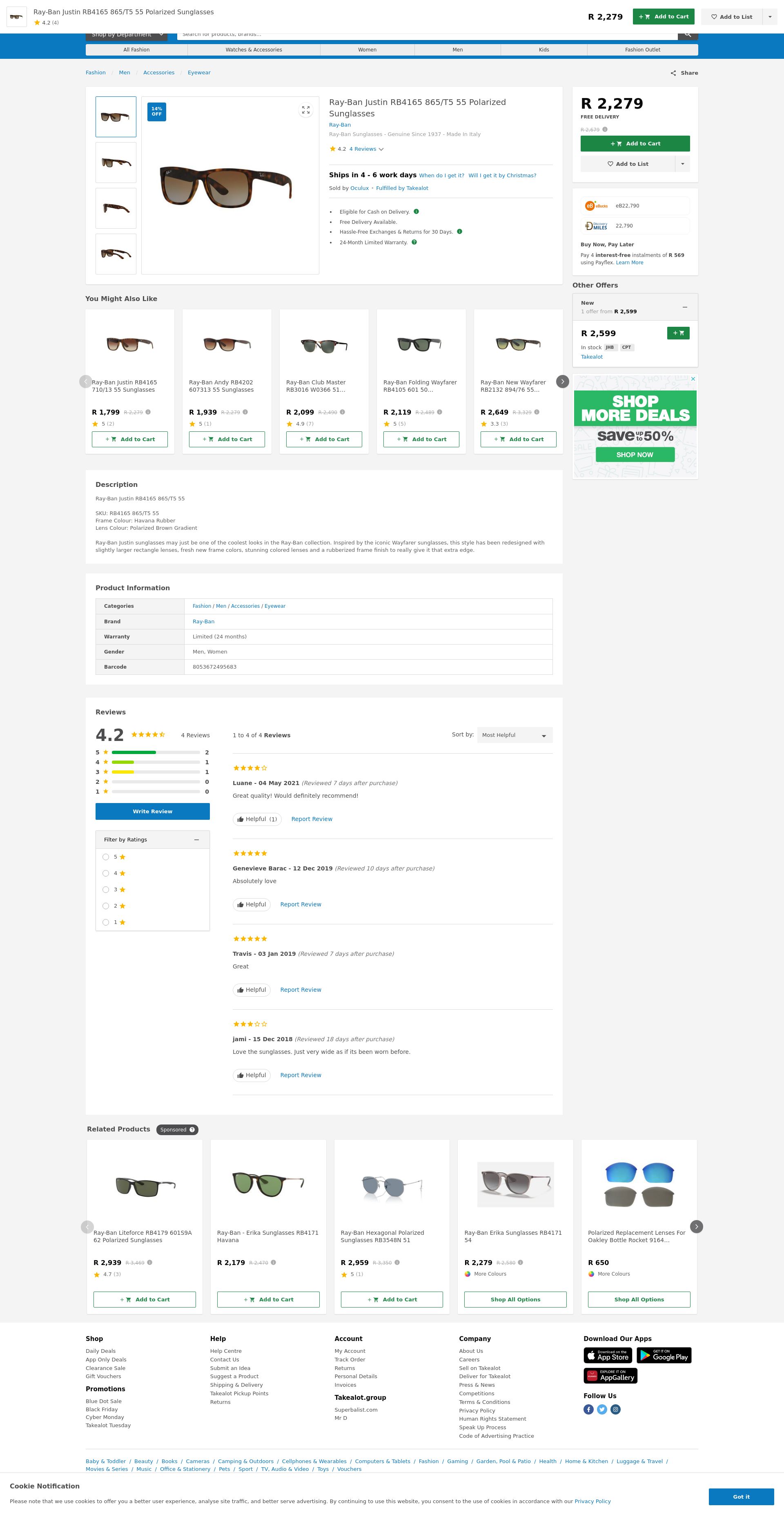This screenshot has height=1515, width=784.
Task: Click the fullscreen image expand icon
Action: click(x=305, y=110)
